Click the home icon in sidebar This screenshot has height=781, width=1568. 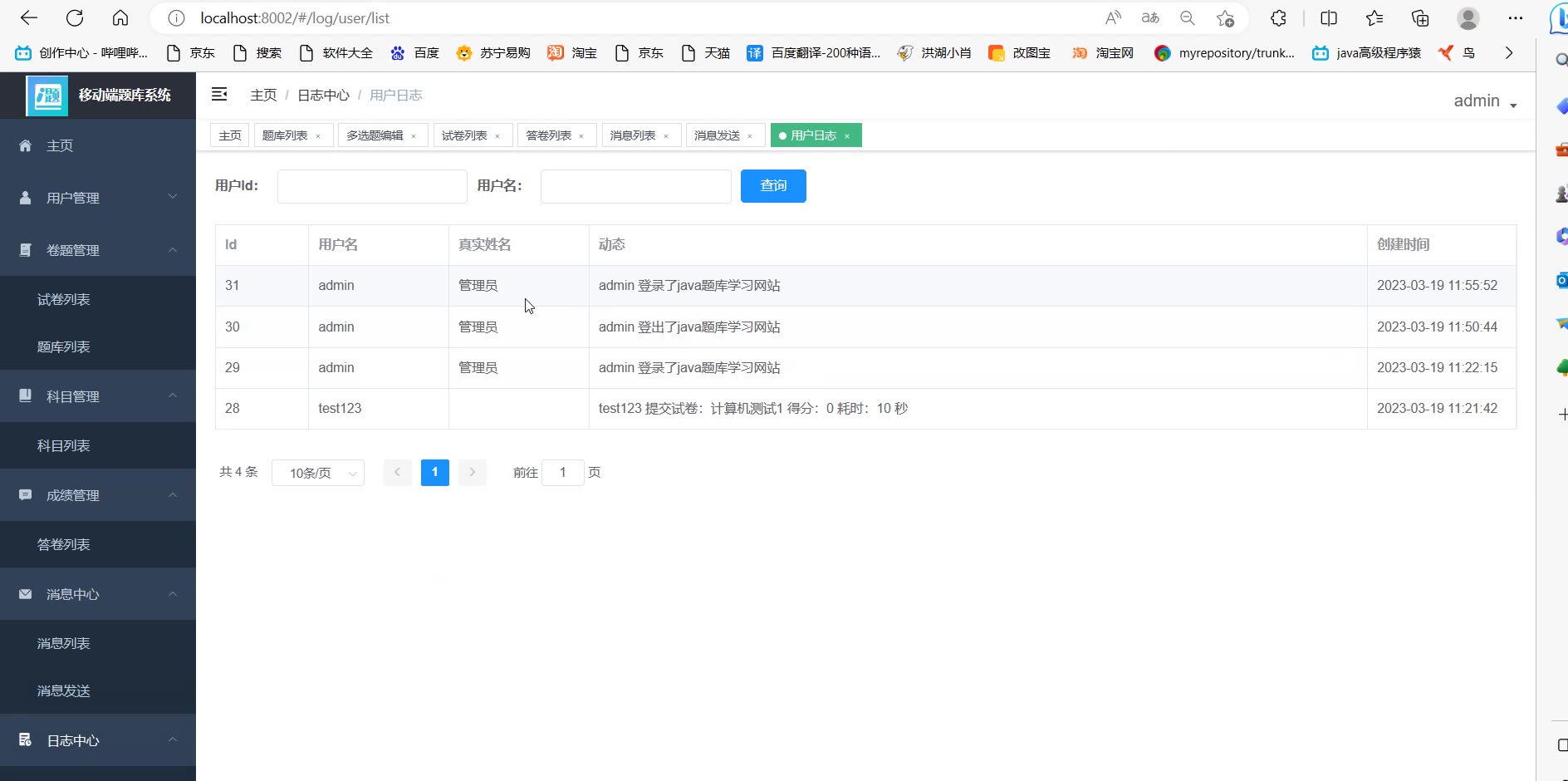click(26, 146)
